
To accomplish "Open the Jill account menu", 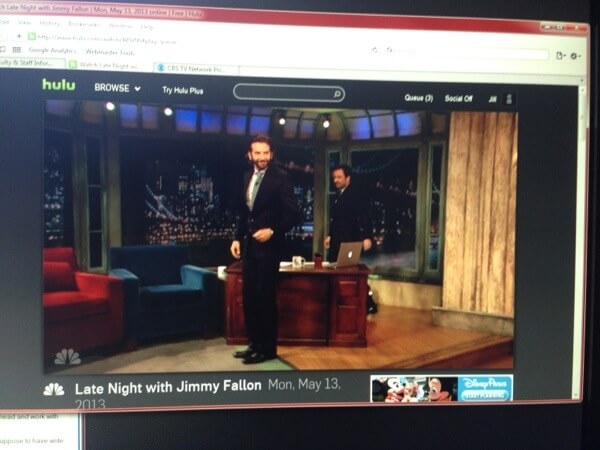I will [x=492, y=100].
